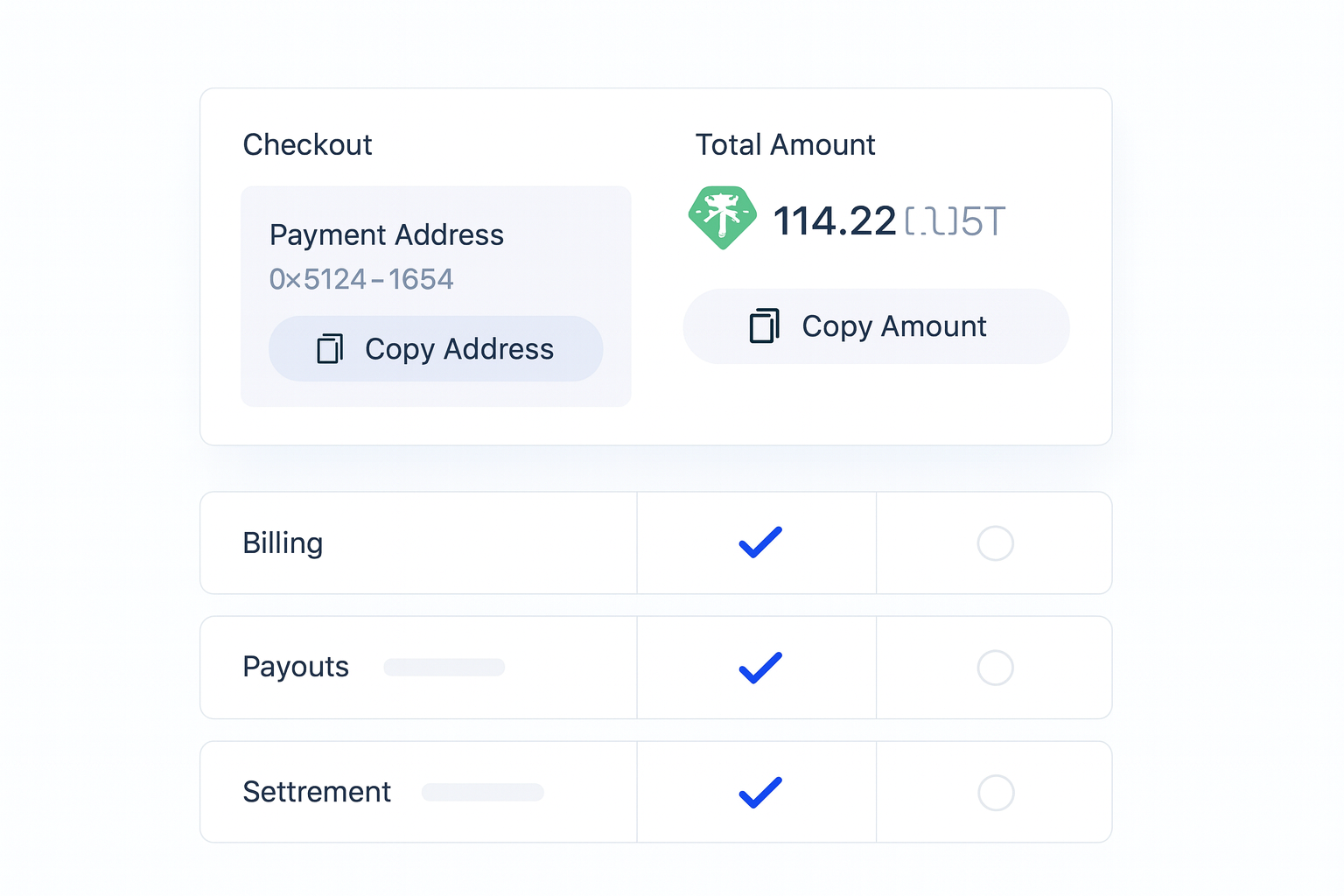Select the payment address 0x5124-1654

point(361,279)
